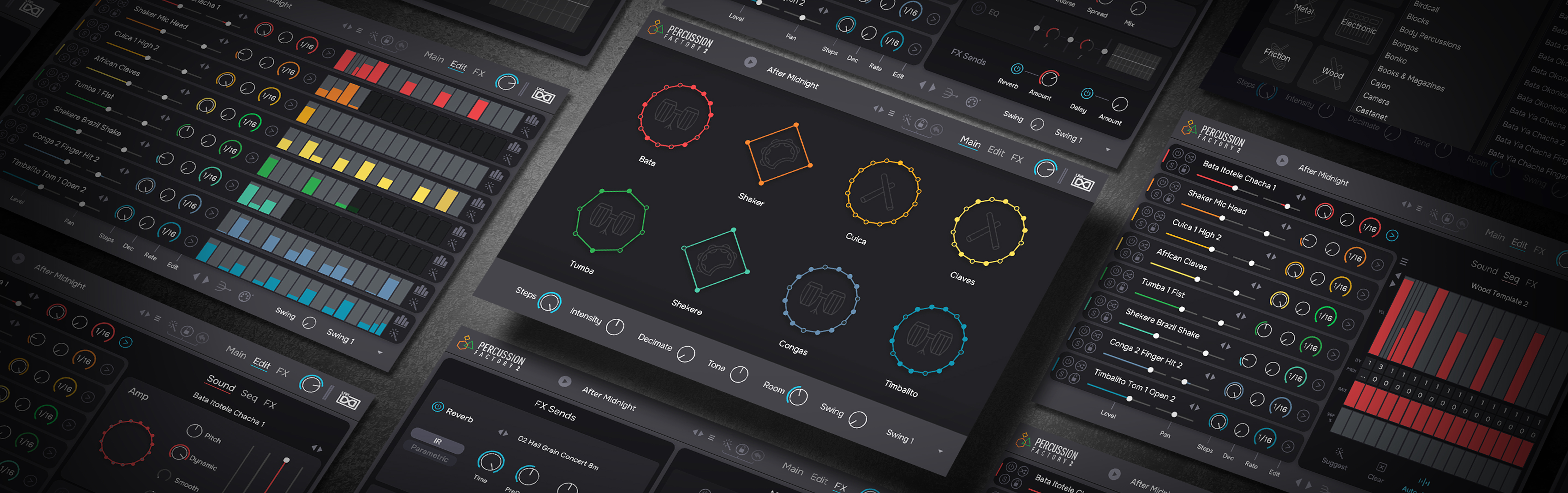Click the magic wand icon in the Main view window
The width and height of the screenshot is (1568, 493).
click(907, 119)
